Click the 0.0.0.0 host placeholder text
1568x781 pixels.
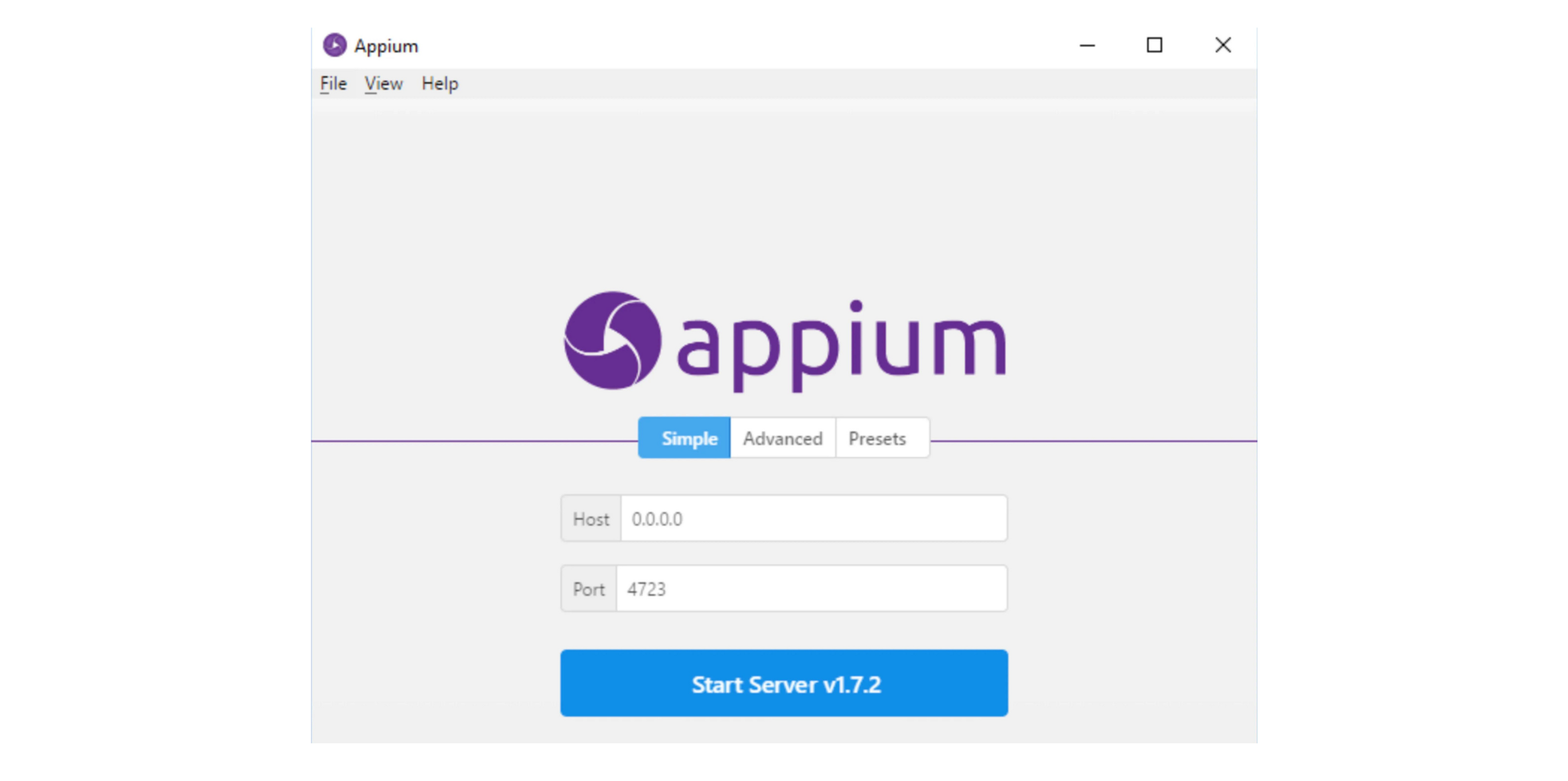657,518
